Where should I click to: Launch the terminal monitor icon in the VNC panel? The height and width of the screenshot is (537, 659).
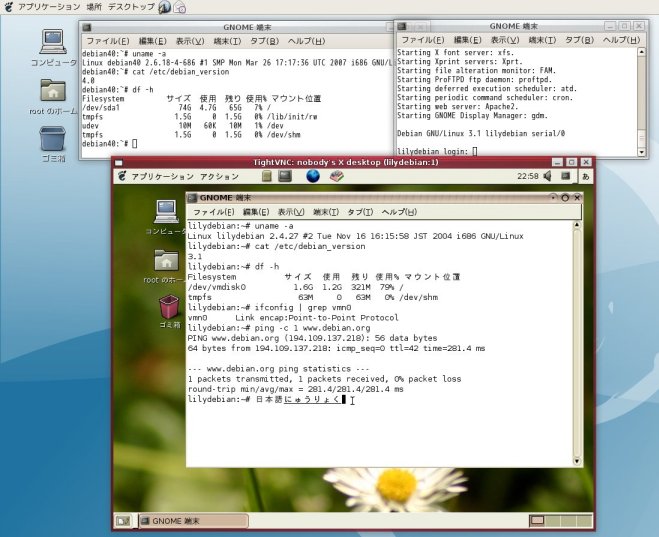[285, 176]
